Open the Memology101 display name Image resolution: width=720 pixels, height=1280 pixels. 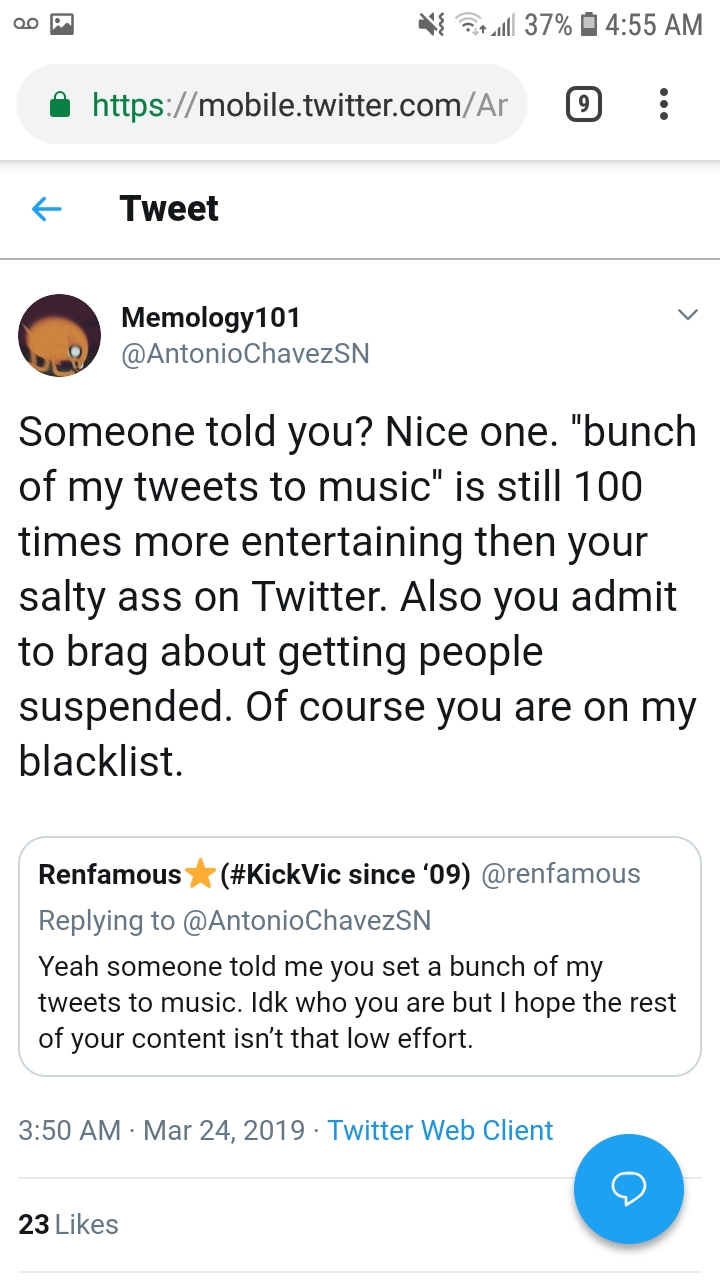[210, 317]
